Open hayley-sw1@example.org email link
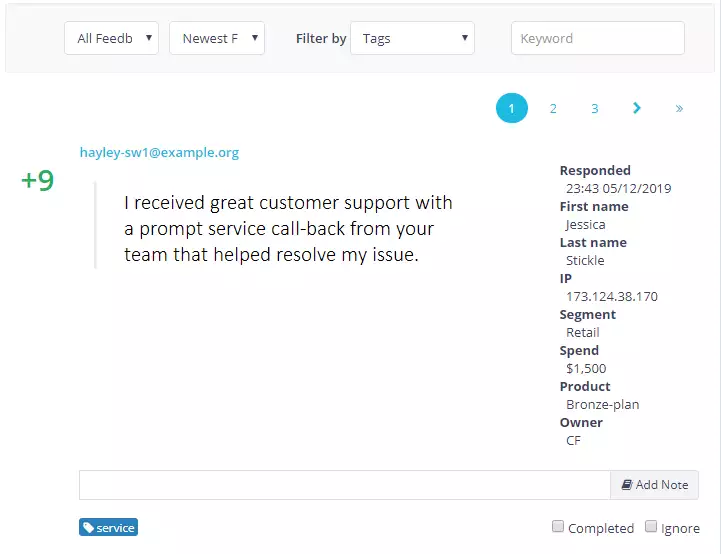 pyautogui.click(x=159, y=152)
